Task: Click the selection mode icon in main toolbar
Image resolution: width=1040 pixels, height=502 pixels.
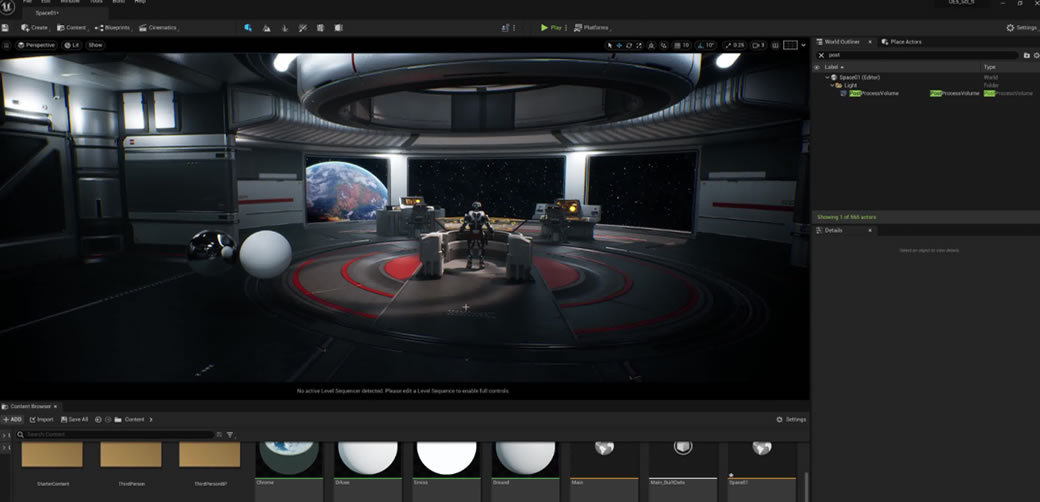Action: click(x=248, y=28)
